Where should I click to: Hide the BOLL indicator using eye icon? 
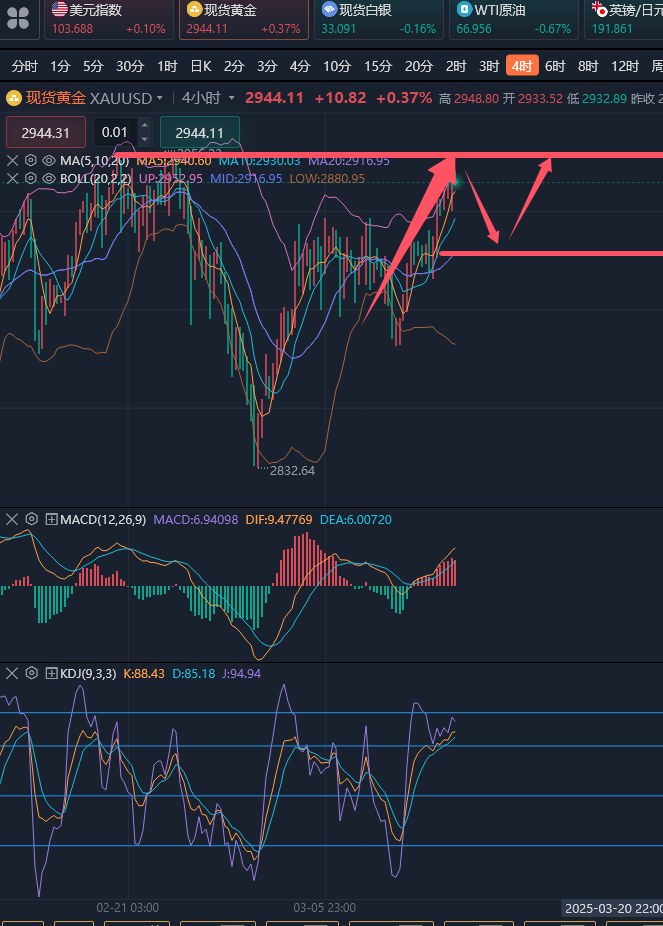[x=48, y=179]
